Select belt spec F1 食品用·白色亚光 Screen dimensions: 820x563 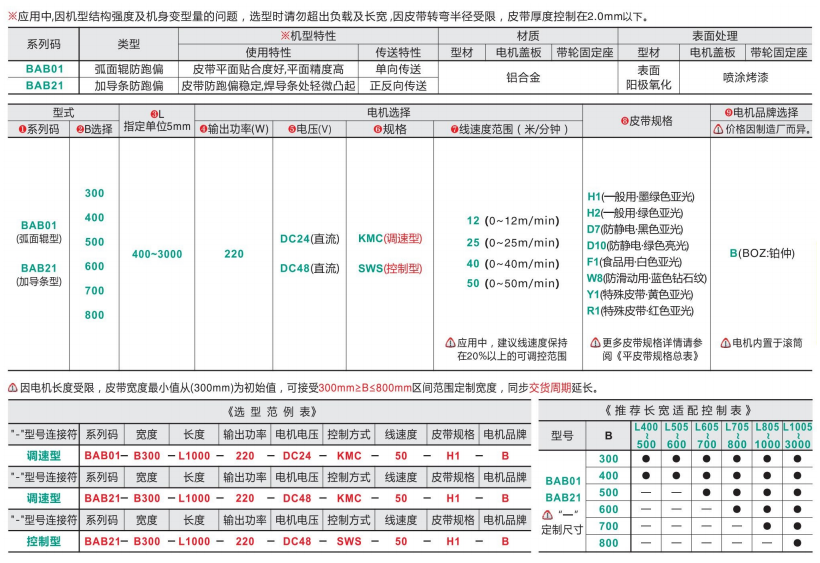[640, 262]
